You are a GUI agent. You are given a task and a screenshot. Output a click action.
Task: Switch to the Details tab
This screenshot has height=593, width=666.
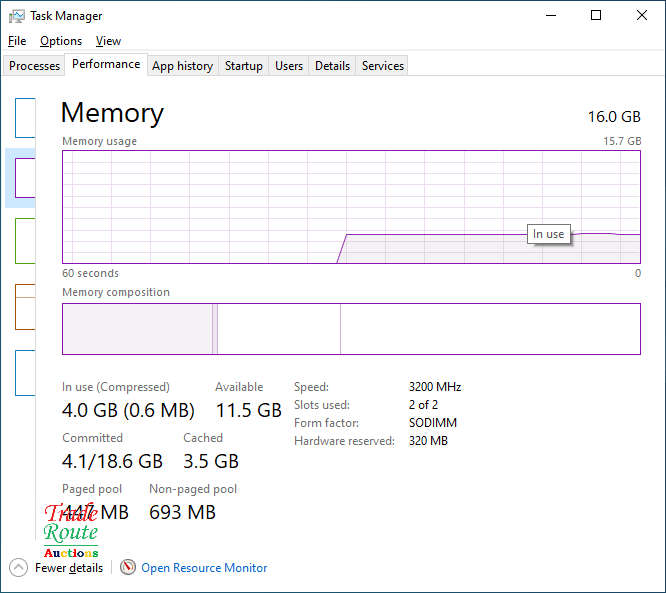pos(332,66)
